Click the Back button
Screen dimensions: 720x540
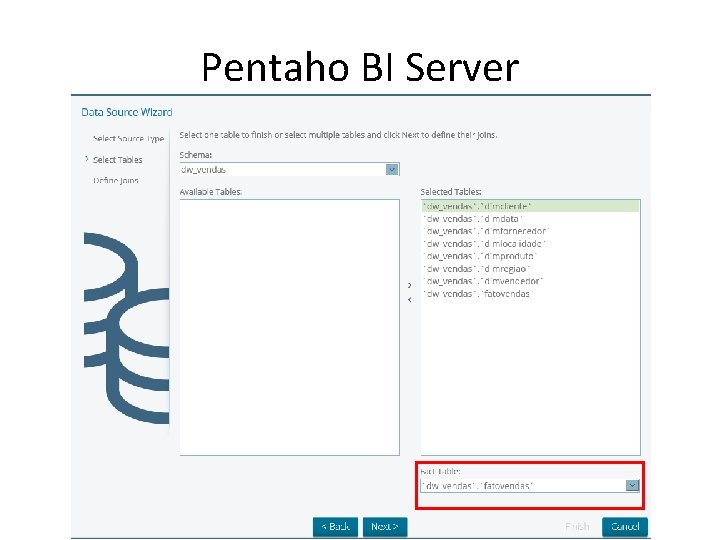point(335,527)
